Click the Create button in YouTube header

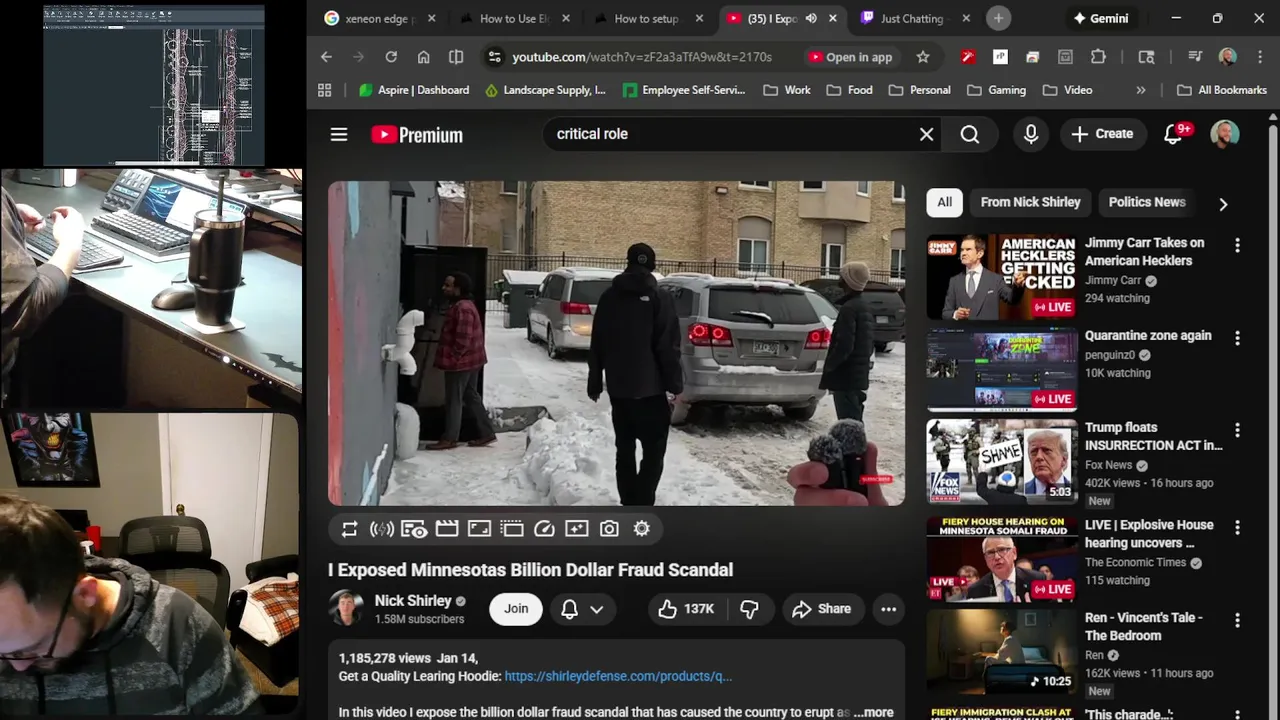pos(1102,134)
